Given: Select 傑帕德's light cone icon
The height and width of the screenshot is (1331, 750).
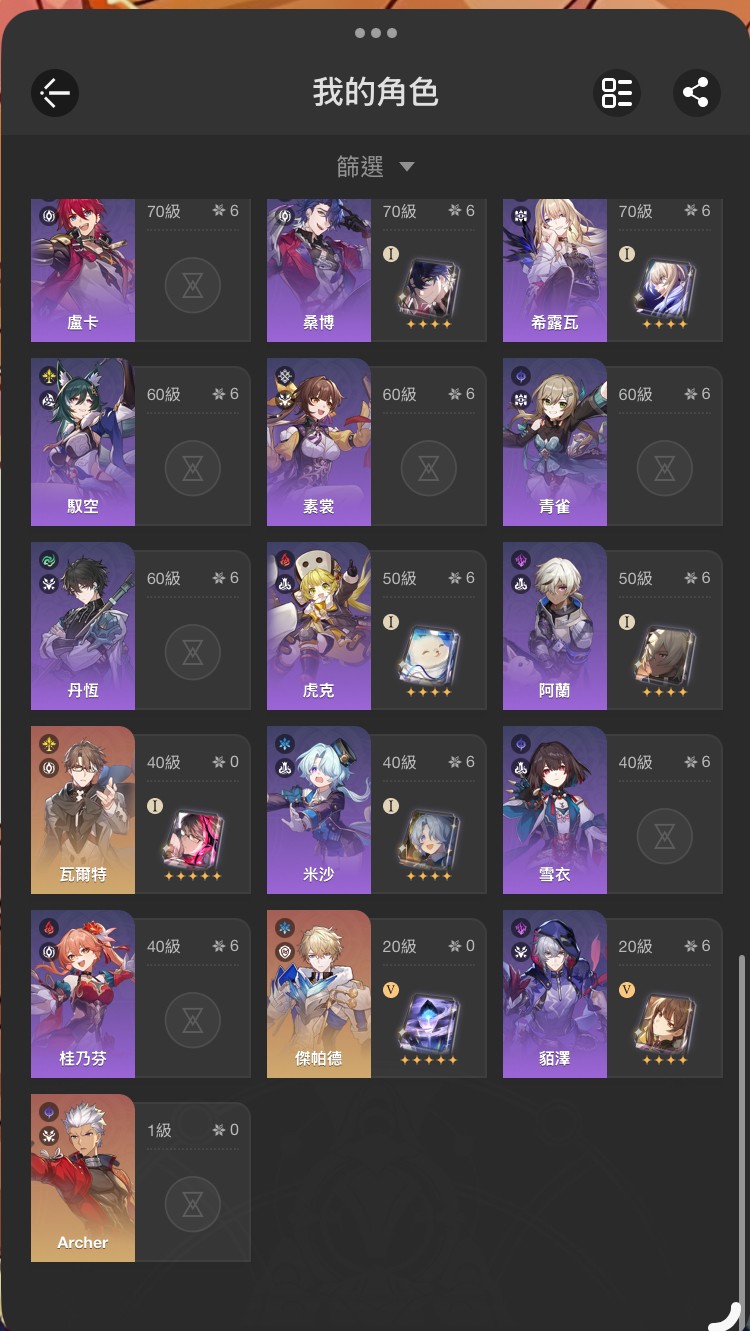Looking at the screenshot, I should [429, 1021].
